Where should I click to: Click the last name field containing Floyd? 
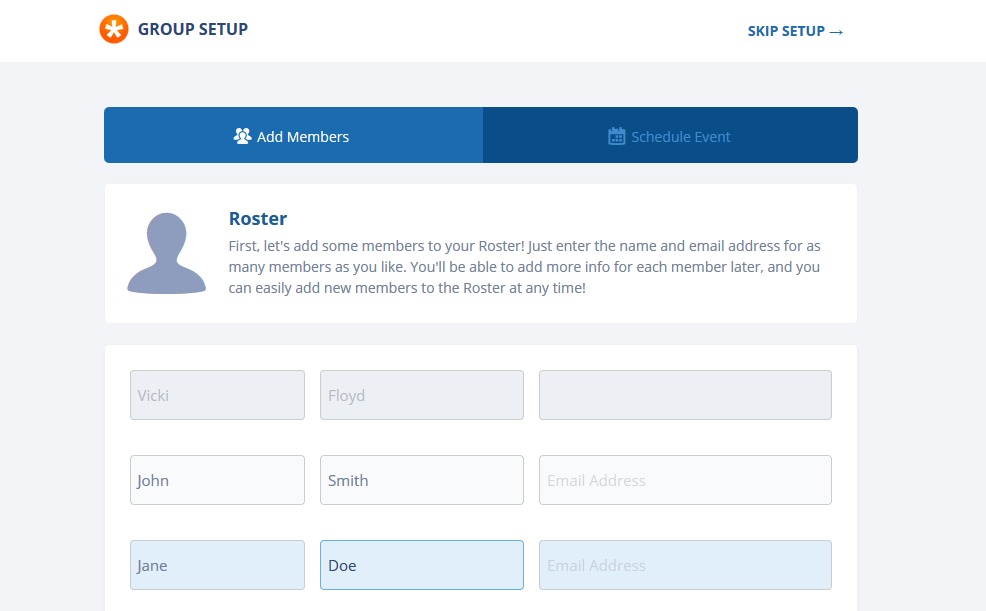point(421,395)
